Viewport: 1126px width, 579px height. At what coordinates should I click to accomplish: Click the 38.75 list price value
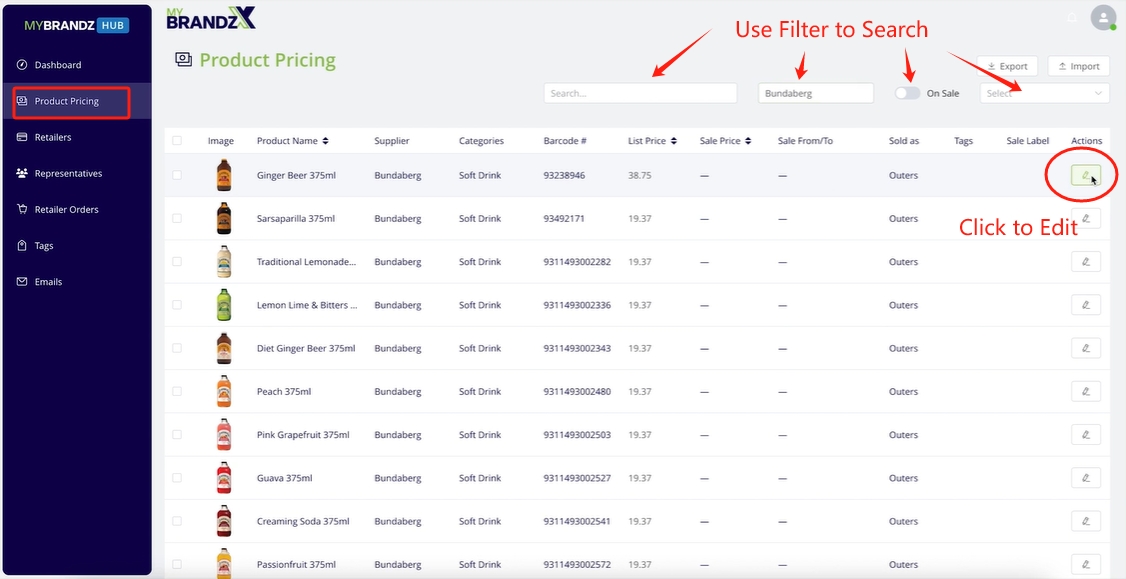coord(640,175)
